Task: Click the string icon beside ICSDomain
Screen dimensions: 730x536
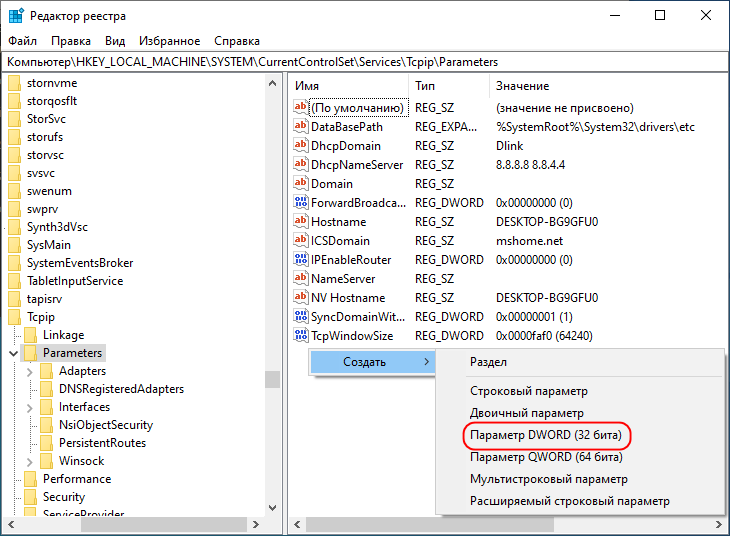Action: 300,240
